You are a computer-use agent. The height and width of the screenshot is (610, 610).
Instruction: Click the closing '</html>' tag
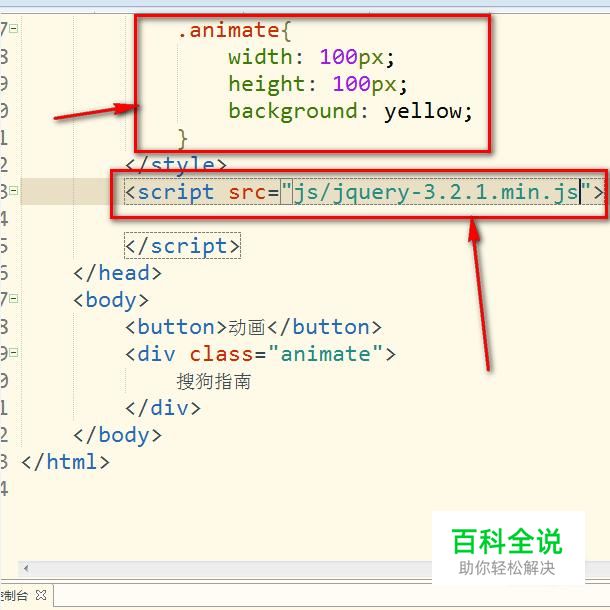coord(65,462)
